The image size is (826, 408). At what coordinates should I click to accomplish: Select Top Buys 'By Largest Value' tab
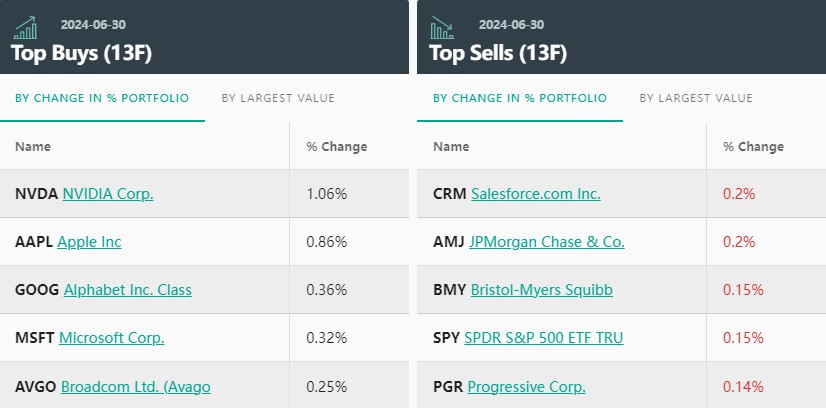(278, 98)
